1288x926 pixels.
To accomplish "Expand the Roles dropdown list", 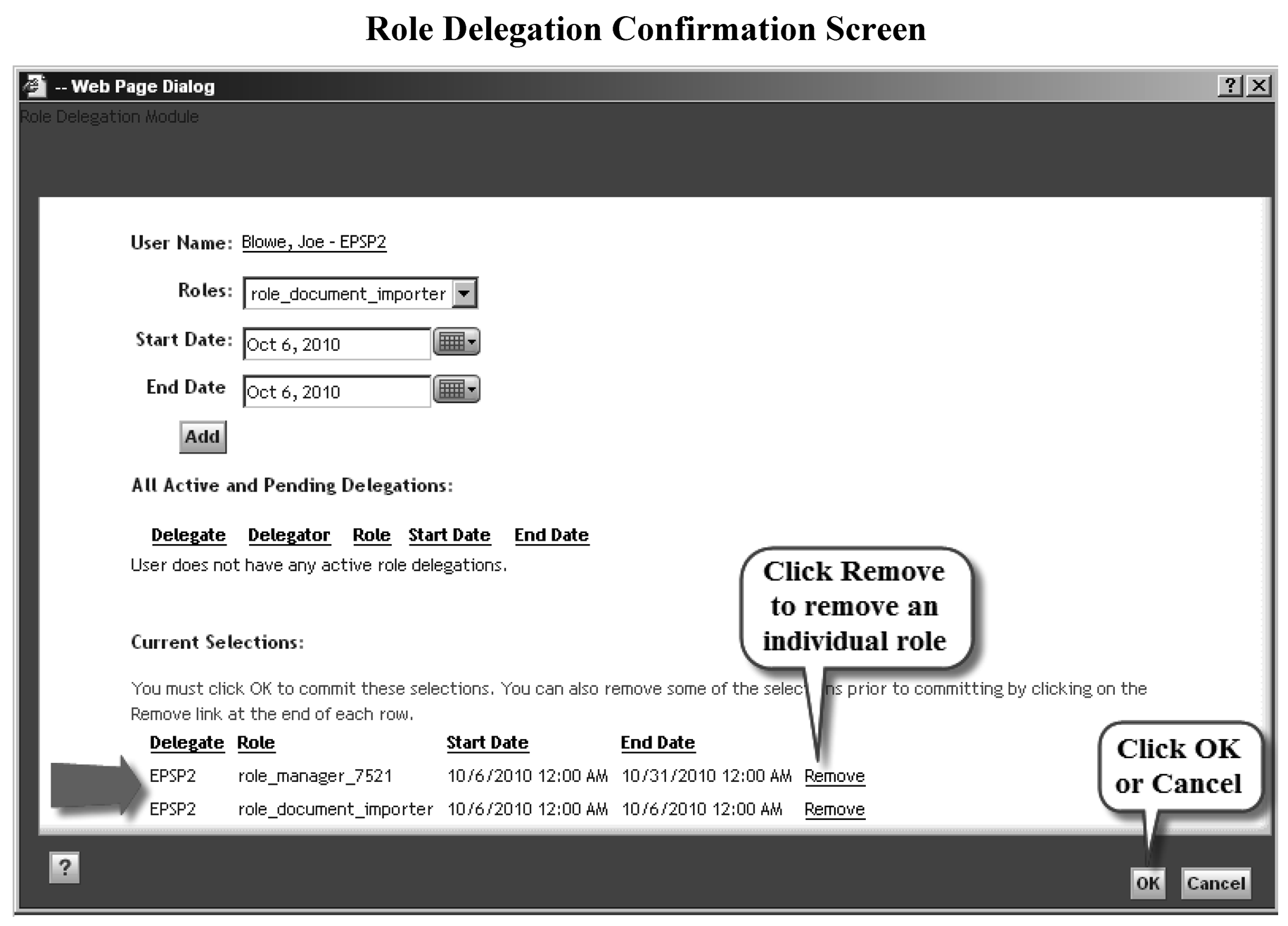I will point(464,293).
